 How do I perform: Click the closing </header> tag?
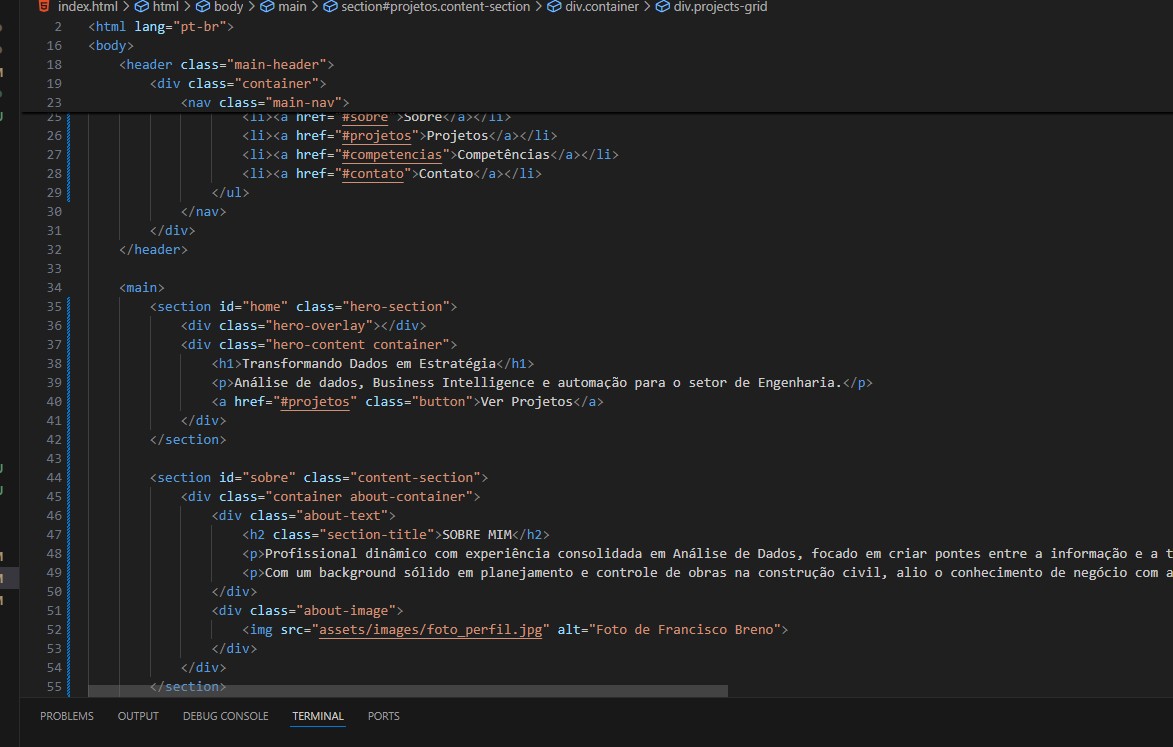click(153, 249)
